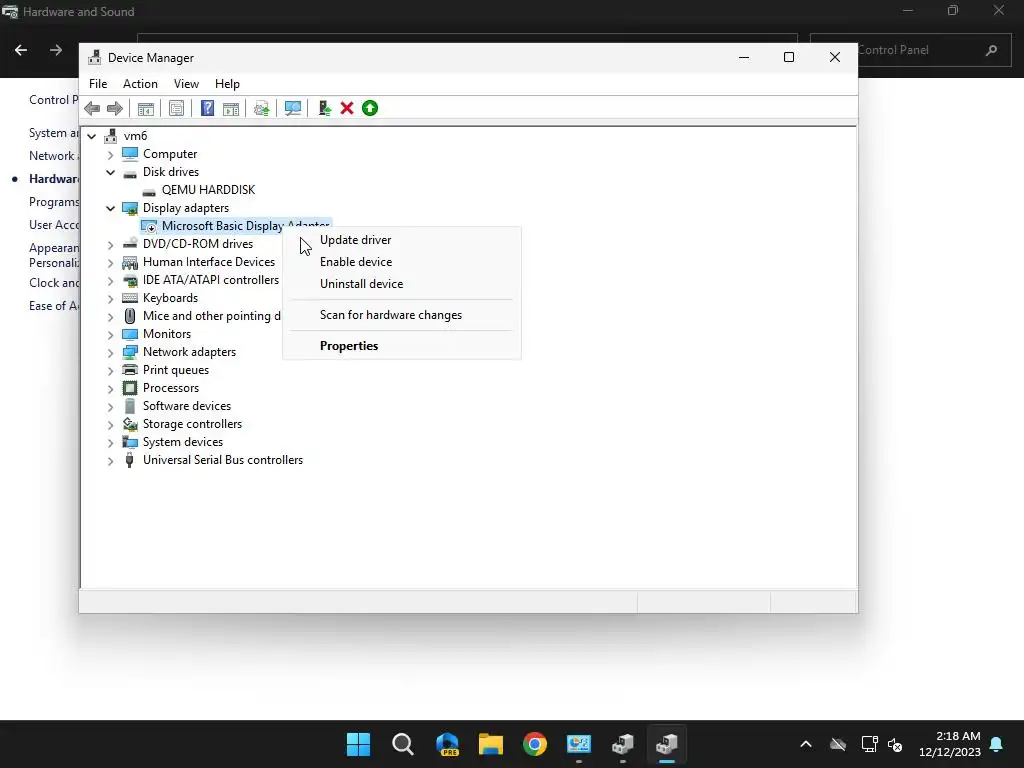
Task: Open taskbar Search
Action: [402, 744]
